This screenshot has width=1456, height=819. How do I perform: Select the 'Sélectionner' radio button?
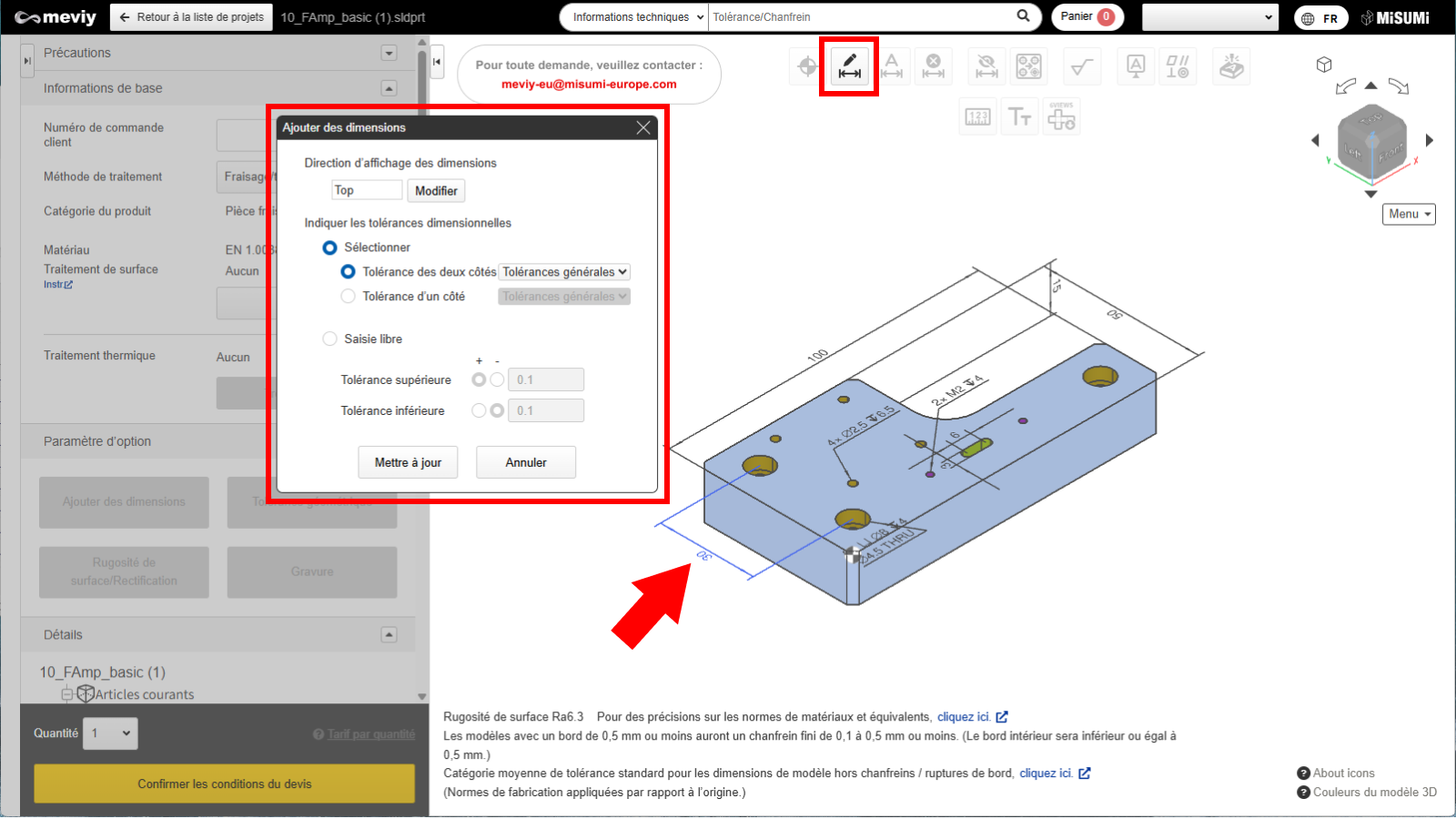330,248
